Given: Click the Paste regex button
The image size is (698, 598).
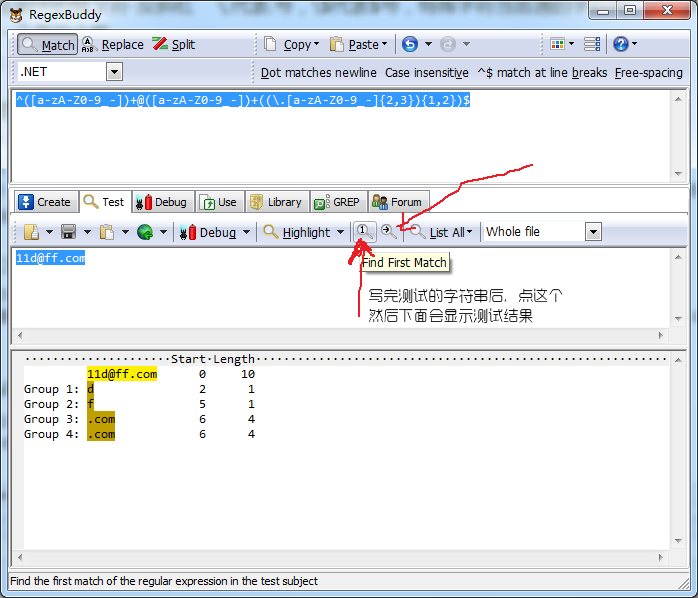Looking at the screenshot, I should tap(358, 45).
